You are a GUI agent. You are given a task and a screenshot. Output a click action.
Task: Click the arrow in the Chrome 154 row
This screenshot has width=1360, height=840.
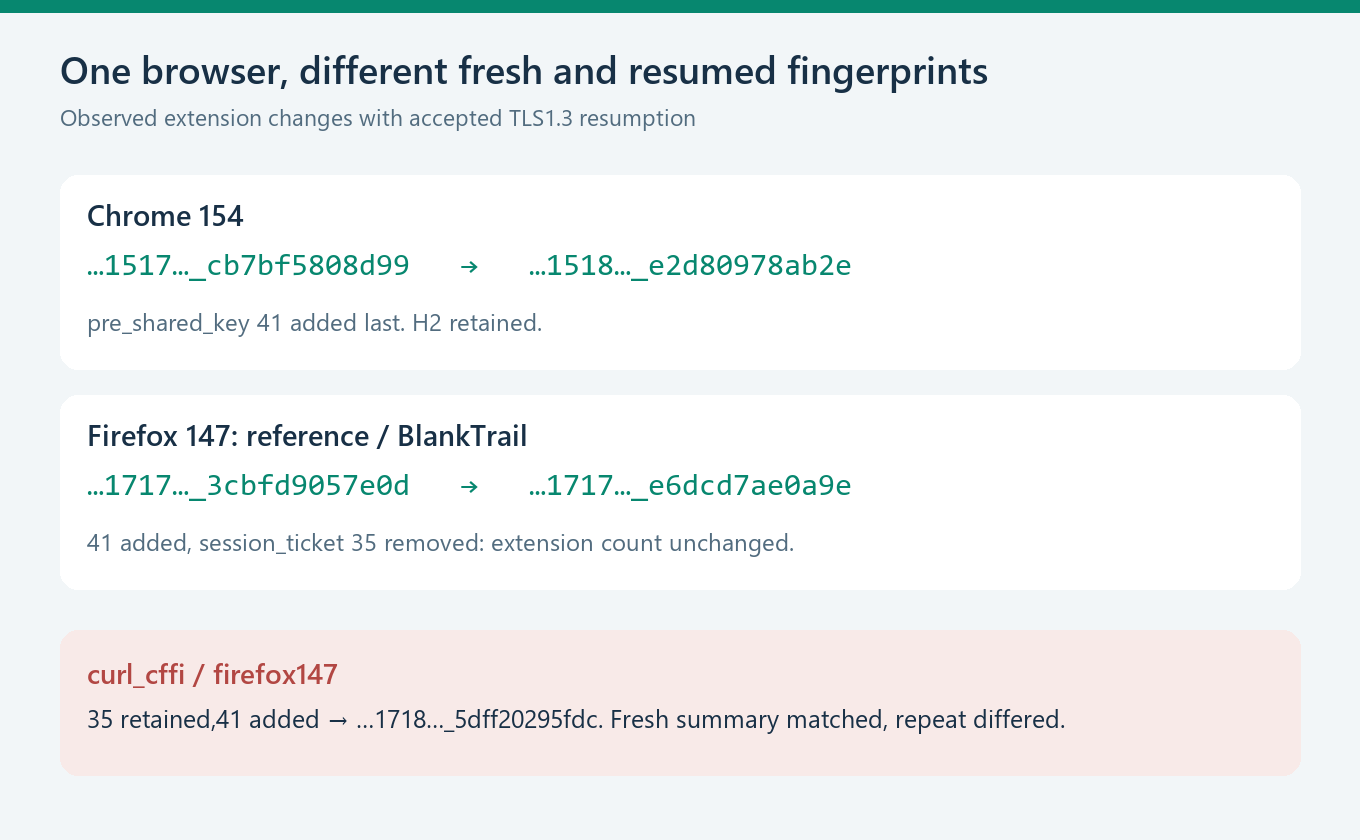(469, 267)
